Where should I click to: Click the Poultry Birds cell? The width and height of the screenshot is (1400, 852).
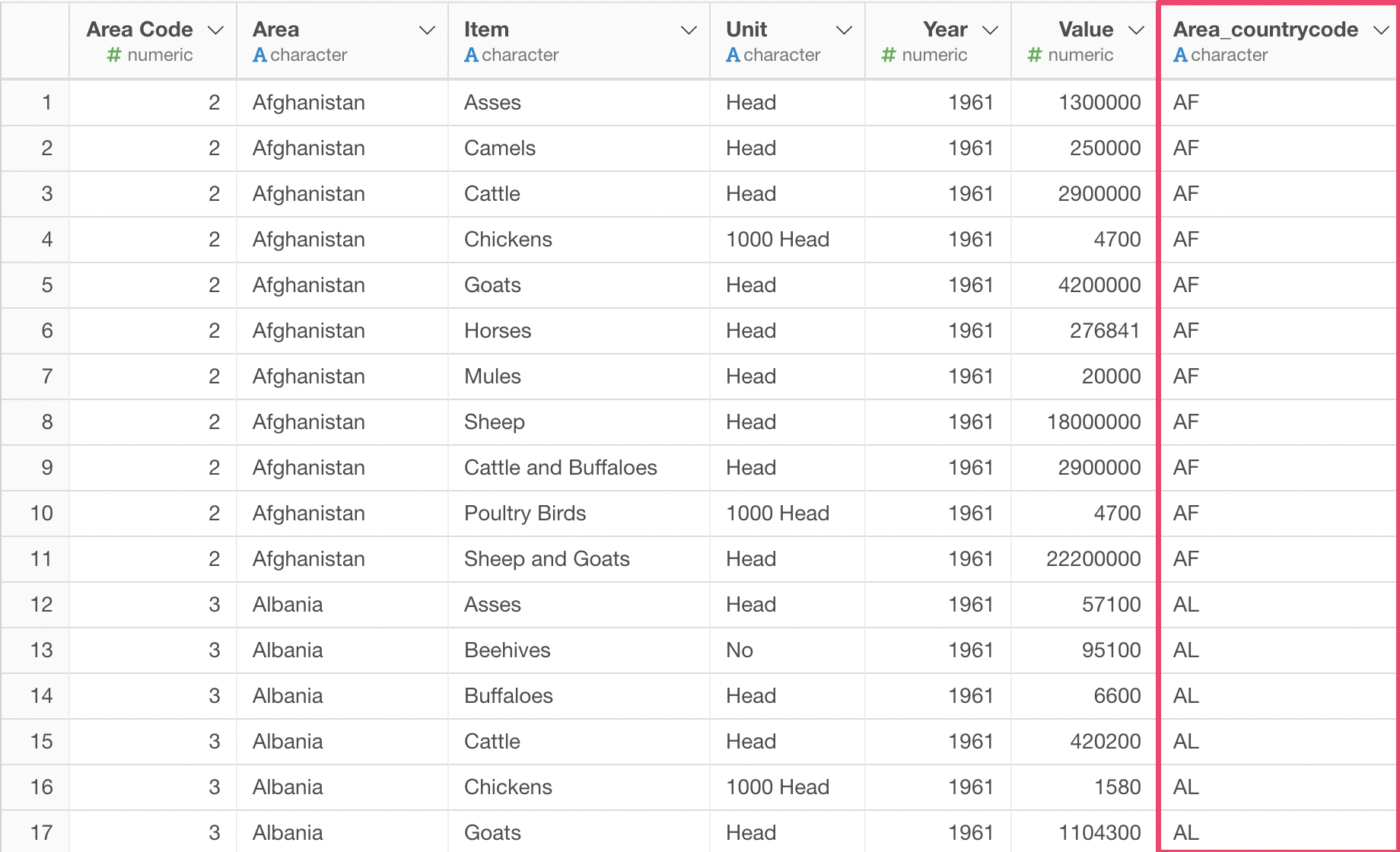(x=579, y=513)
